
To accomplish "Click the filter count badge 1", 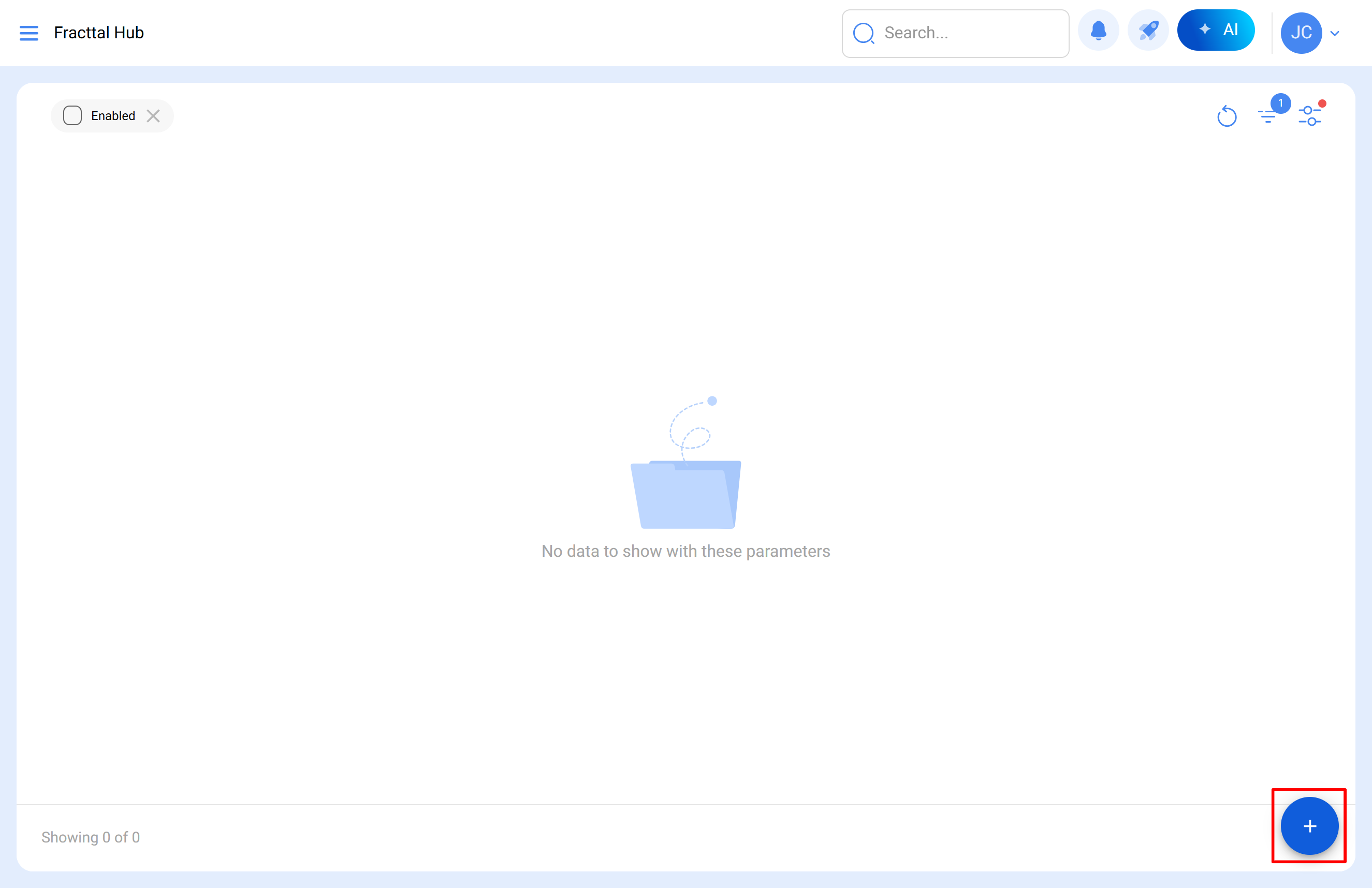I will (x=1280, y=103).
